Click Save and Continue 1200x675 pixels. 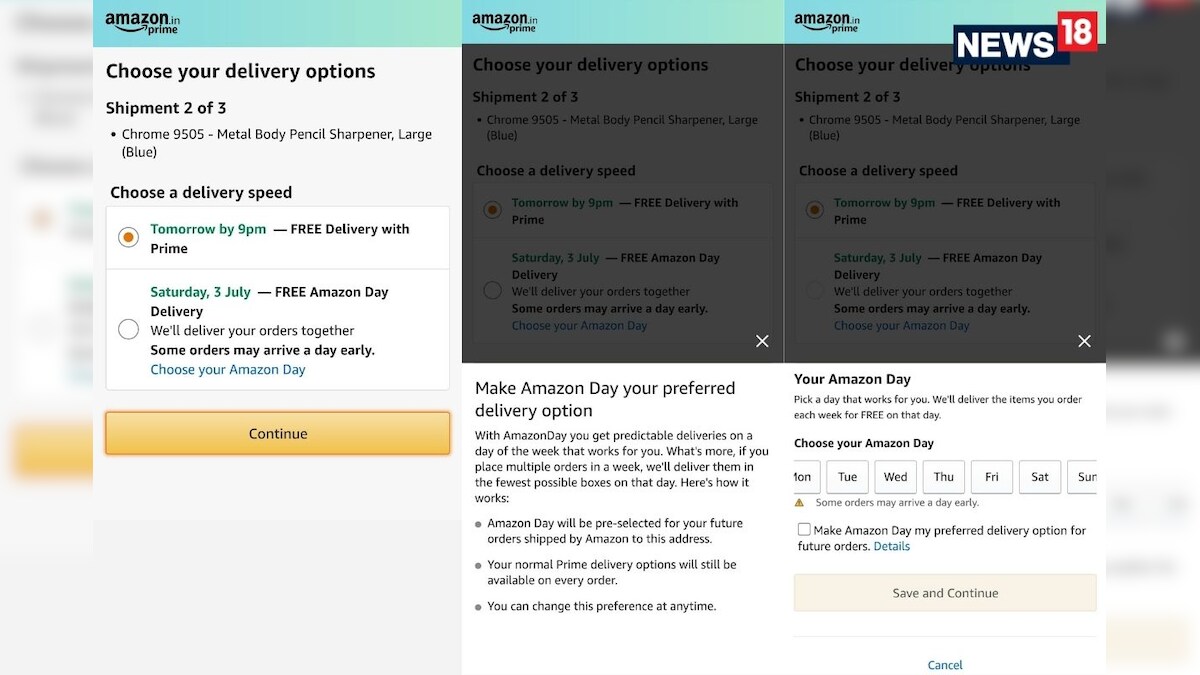pyautogui.click(x=944, y=592)
